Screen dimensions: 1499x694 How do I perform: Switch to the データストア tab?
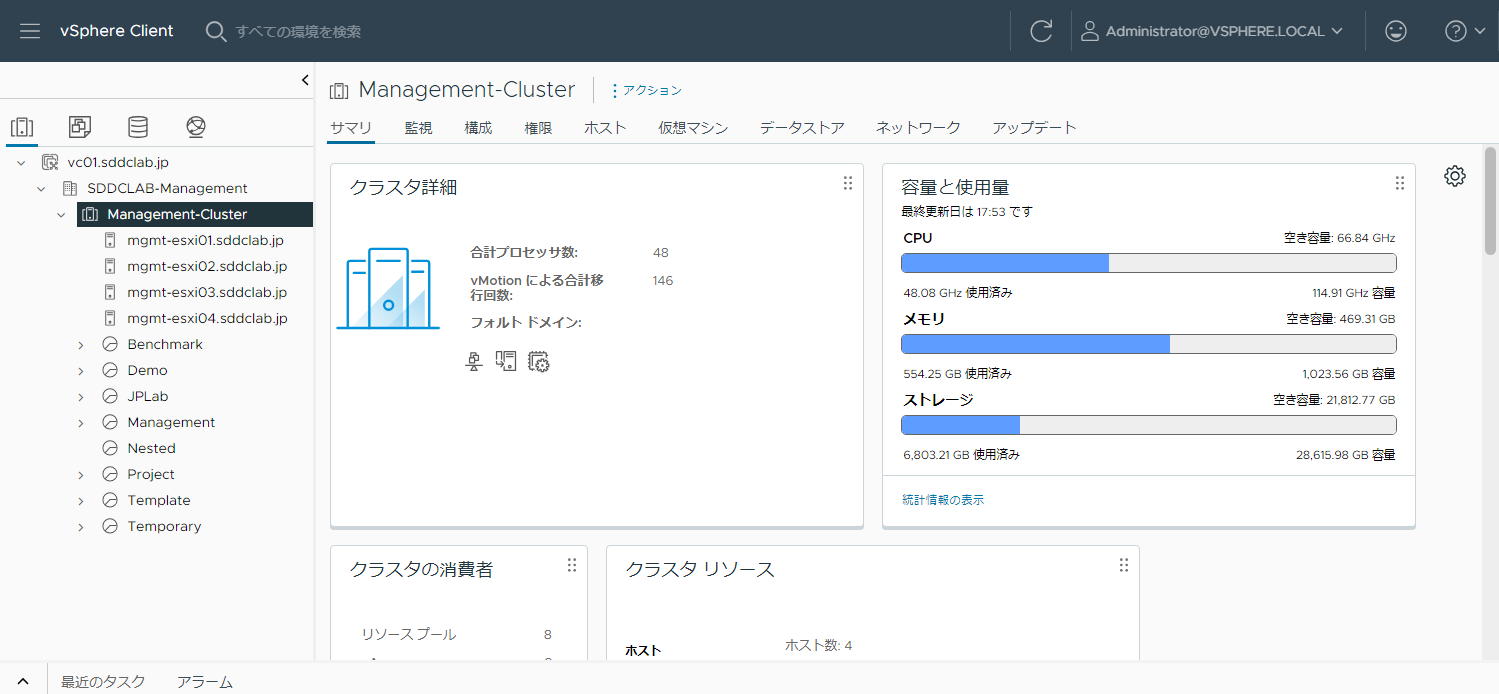[802, 128]
